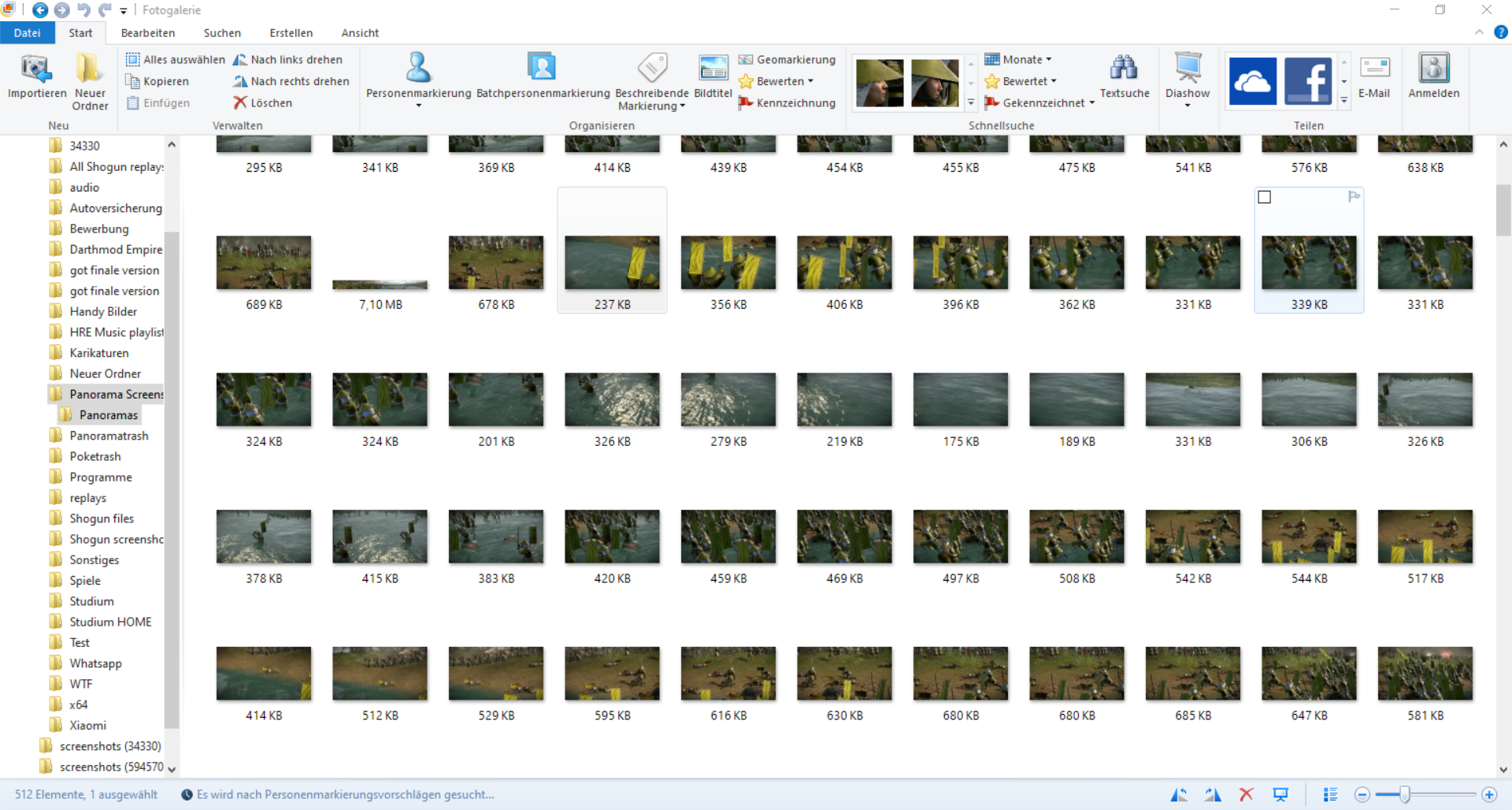Image resolution: width=1512 pixels, height=810 pixels.
Task: Switch to the Suchen tab
Action: tap(222, 33)
